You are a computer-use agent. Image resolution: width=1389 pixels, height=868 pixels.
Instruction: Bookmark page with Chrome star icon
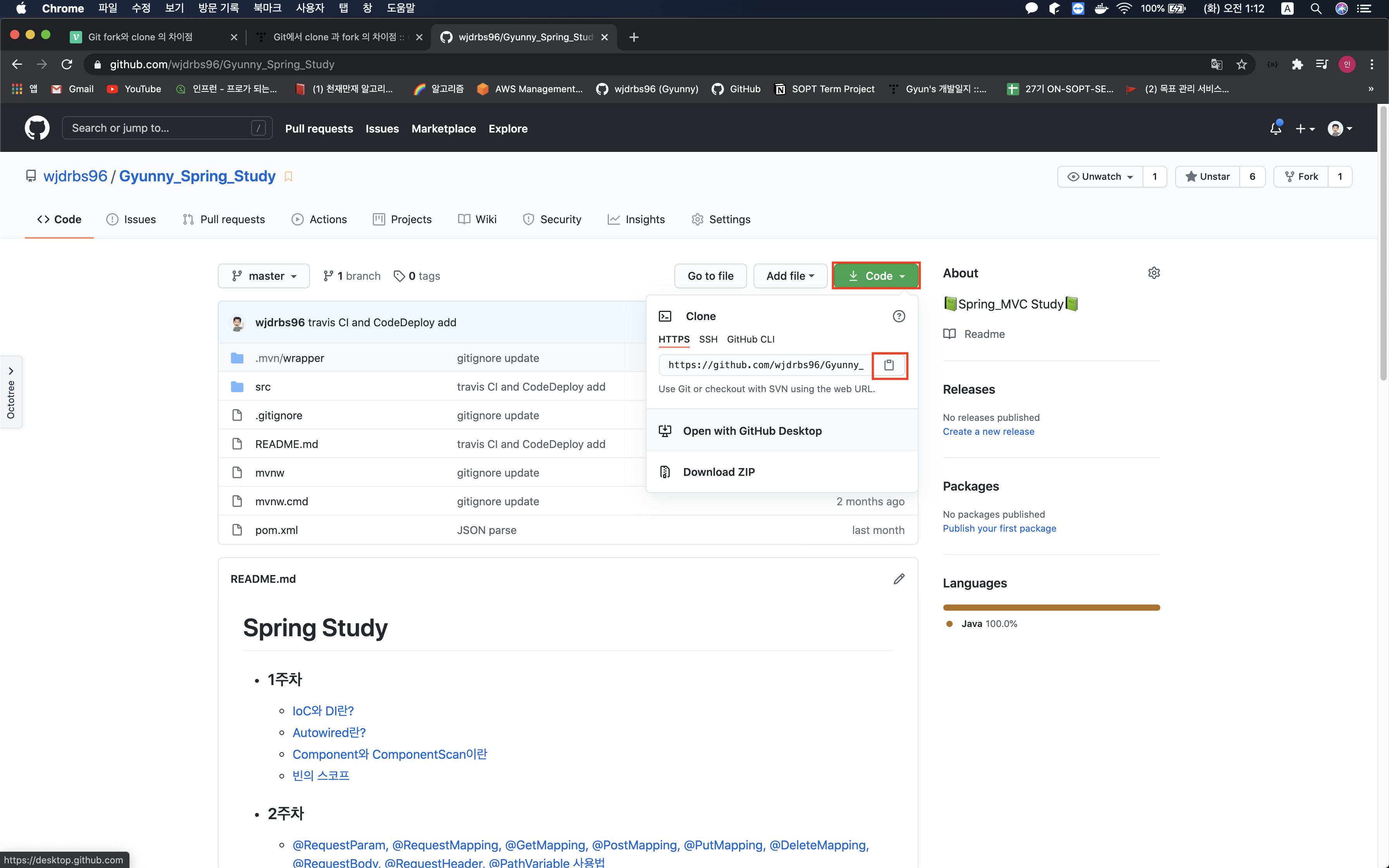(x=1241, y=64)
